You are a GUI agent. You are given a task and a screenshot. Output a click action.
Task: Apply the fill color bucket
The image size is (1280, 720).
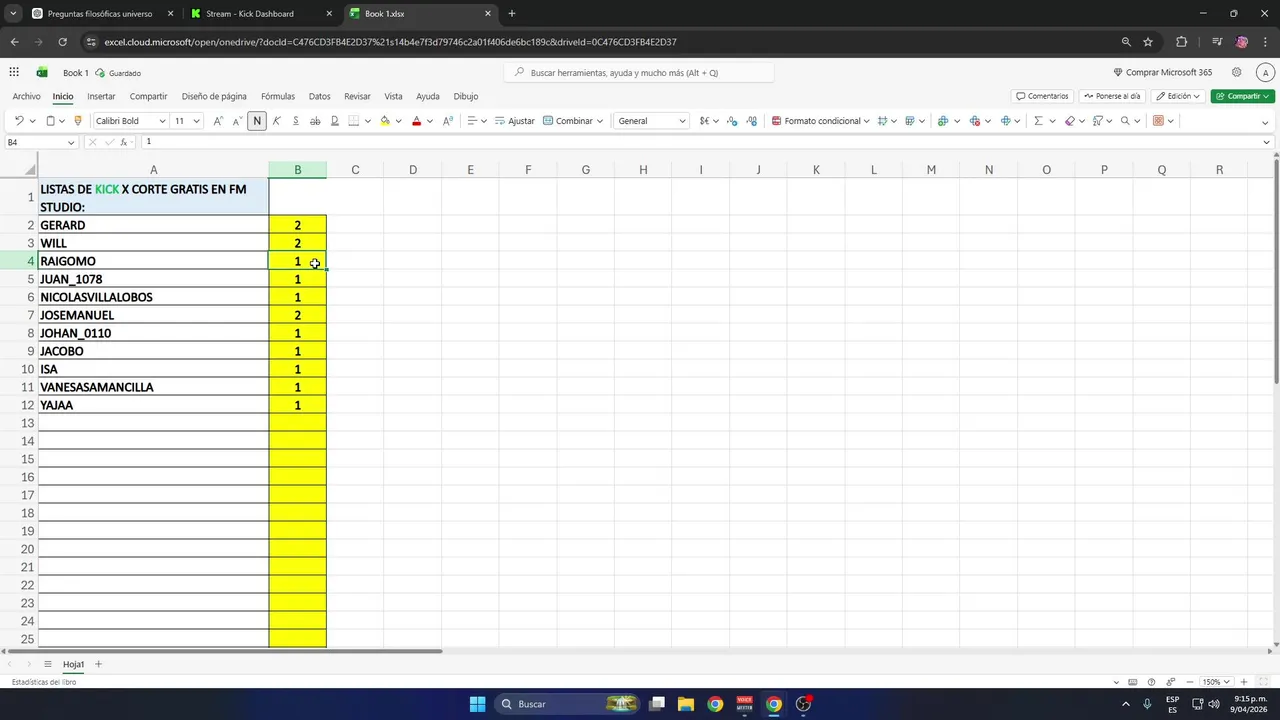pos(385,121)
